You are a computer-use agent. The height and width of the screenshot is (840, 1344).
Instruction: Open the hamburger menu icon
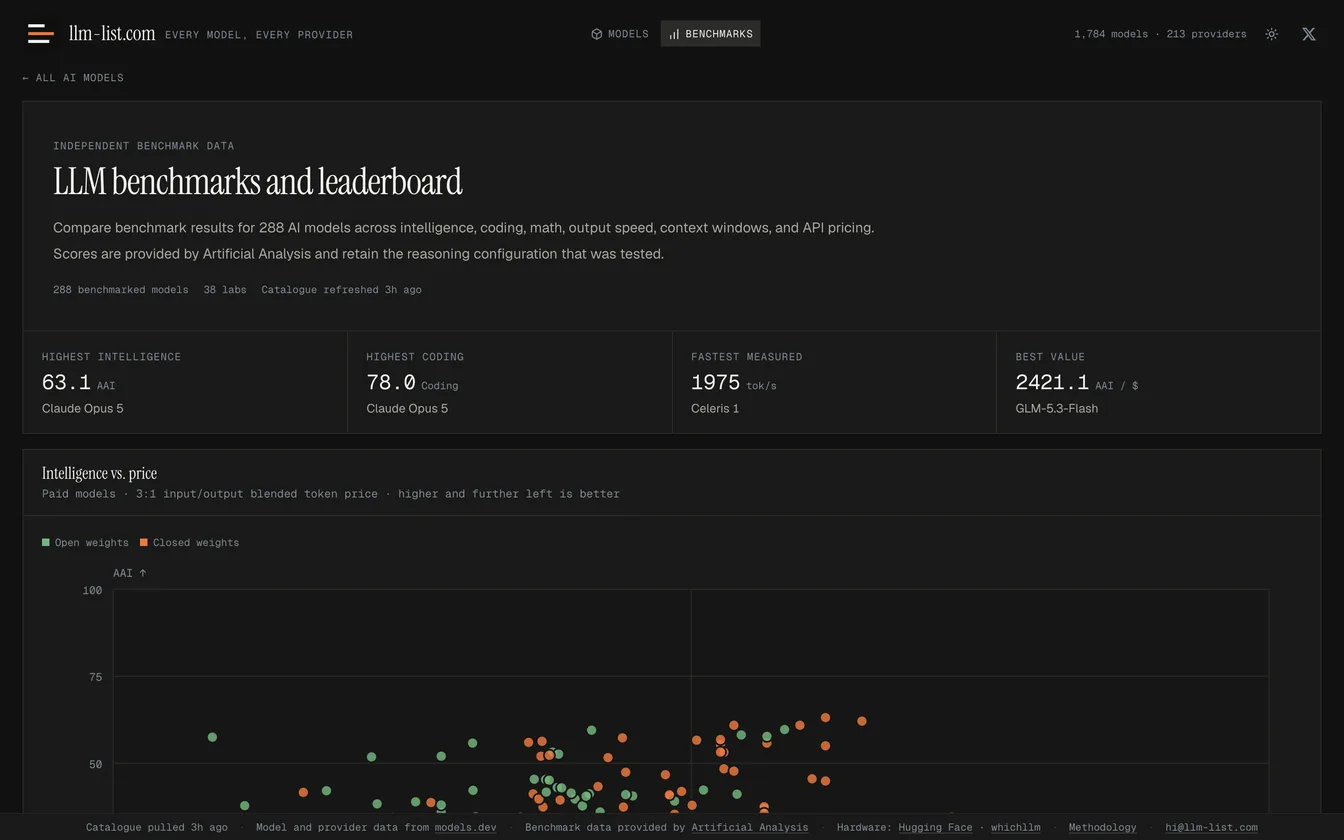40,34
